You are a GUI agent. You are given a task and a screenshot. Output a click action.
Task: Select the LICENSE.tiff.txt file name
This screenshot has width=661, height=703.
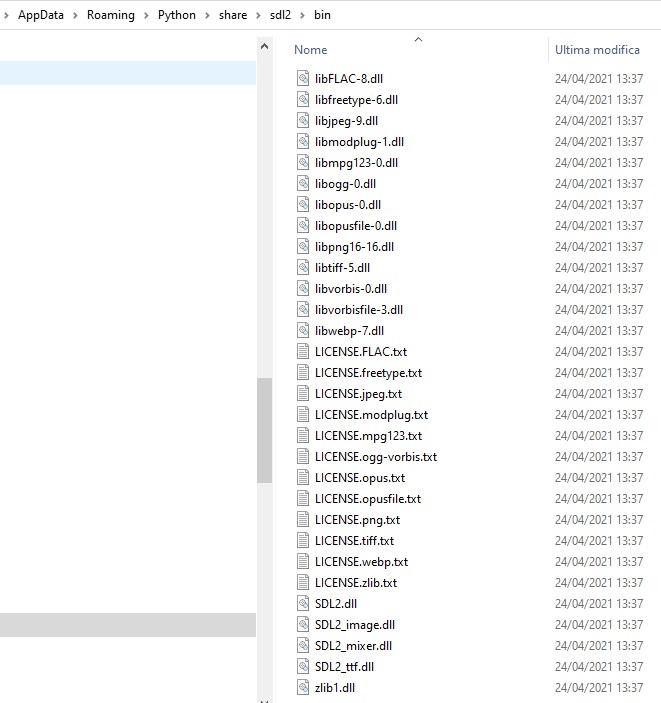coord(354,541)
